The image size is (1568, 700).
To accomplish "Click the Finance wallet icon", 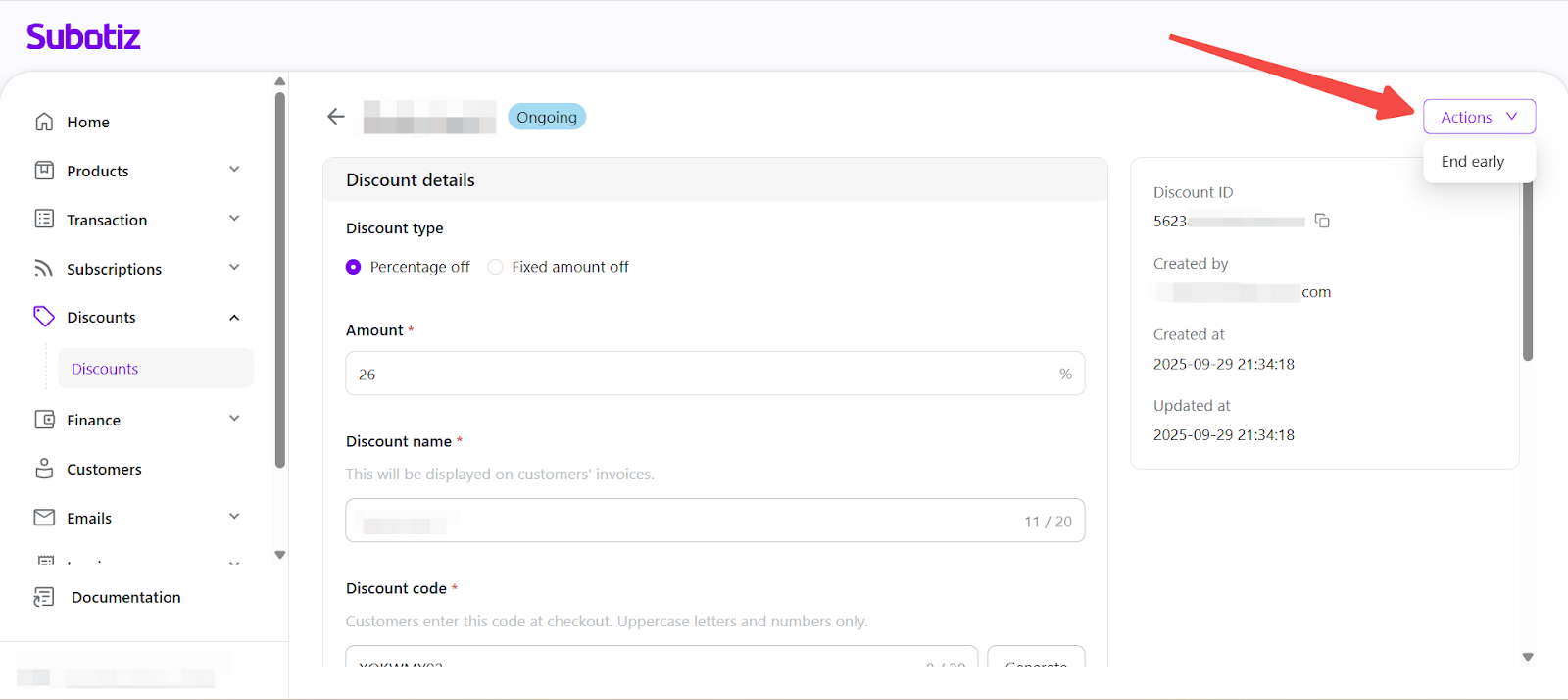I will coord(44,420).
